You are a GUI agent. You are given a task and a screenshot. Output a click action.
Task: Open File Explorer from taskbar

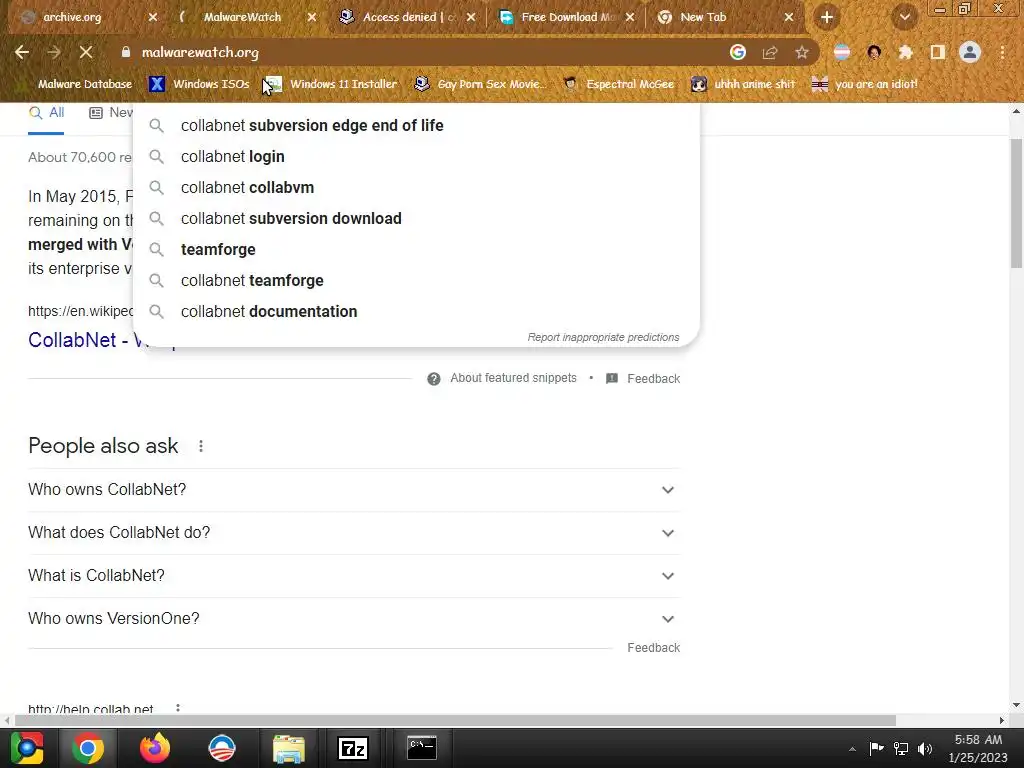pyautogui.click(x=289, y=748)
